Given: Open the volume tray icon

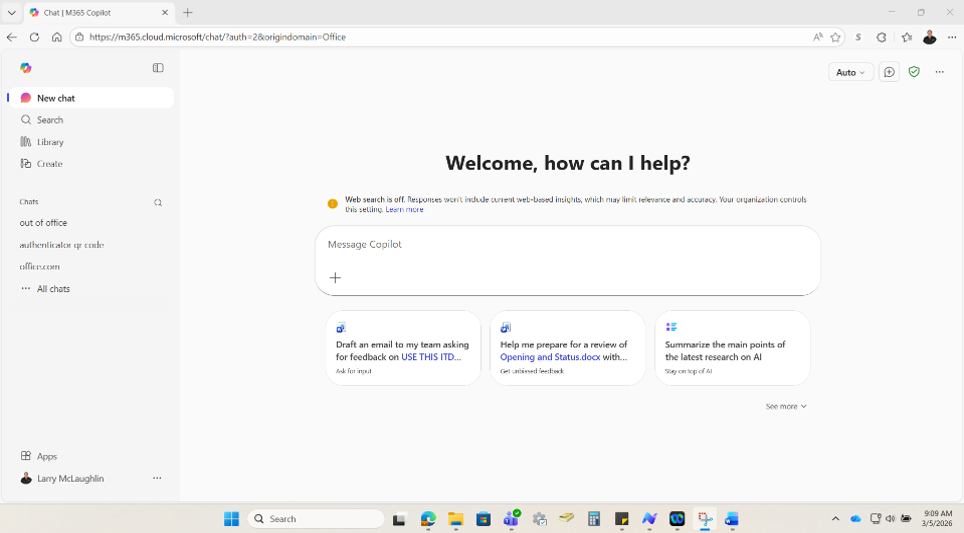Looking at the screenshot, I should [x=890, y=519].
